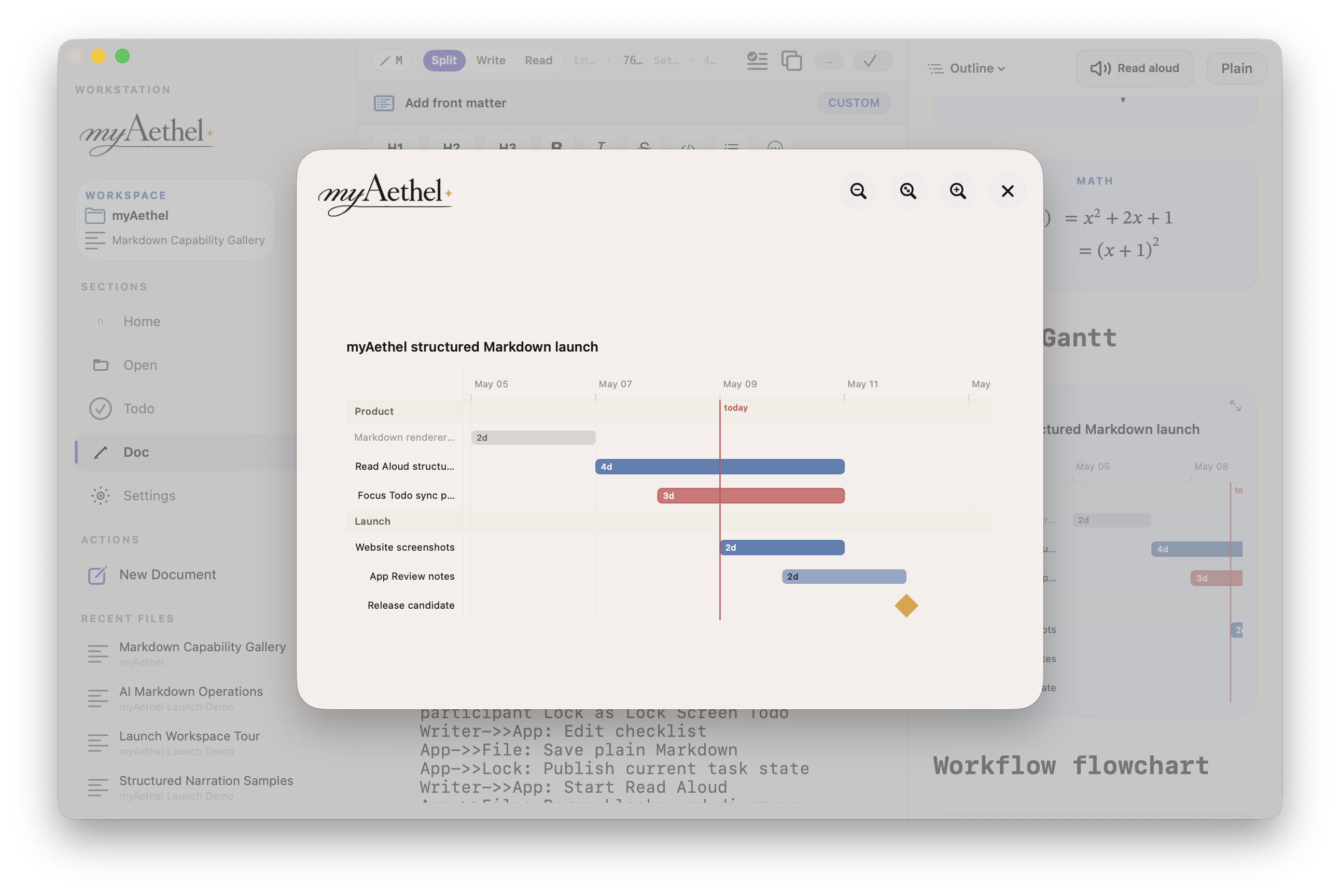This screenshot has width=1340, height=896.
Task: Click the Read aloud speaker icon
Action: pyautogui.click(x=1100, y=68)
